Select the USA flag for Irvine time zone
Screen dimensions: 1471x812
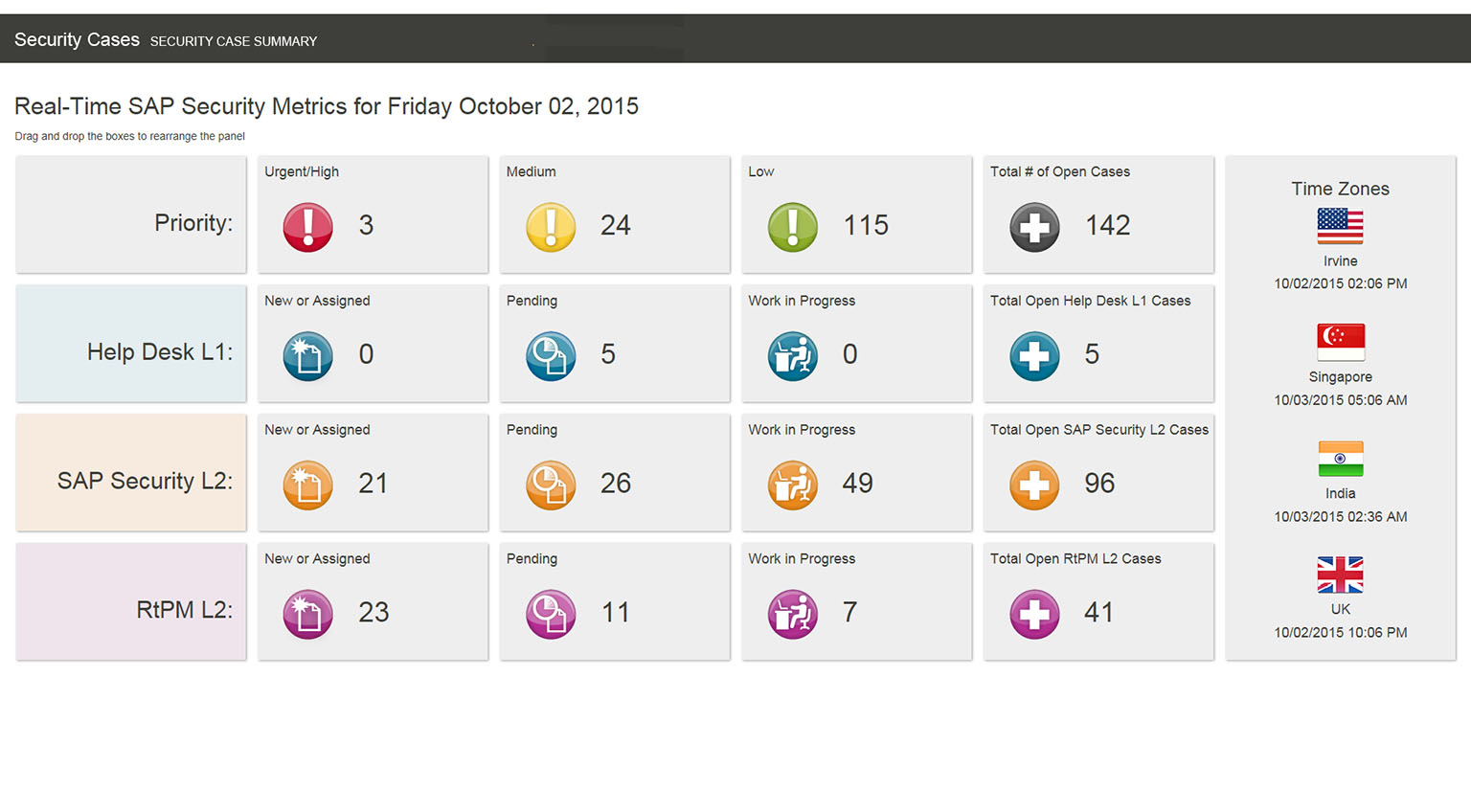pos(1340,226)
